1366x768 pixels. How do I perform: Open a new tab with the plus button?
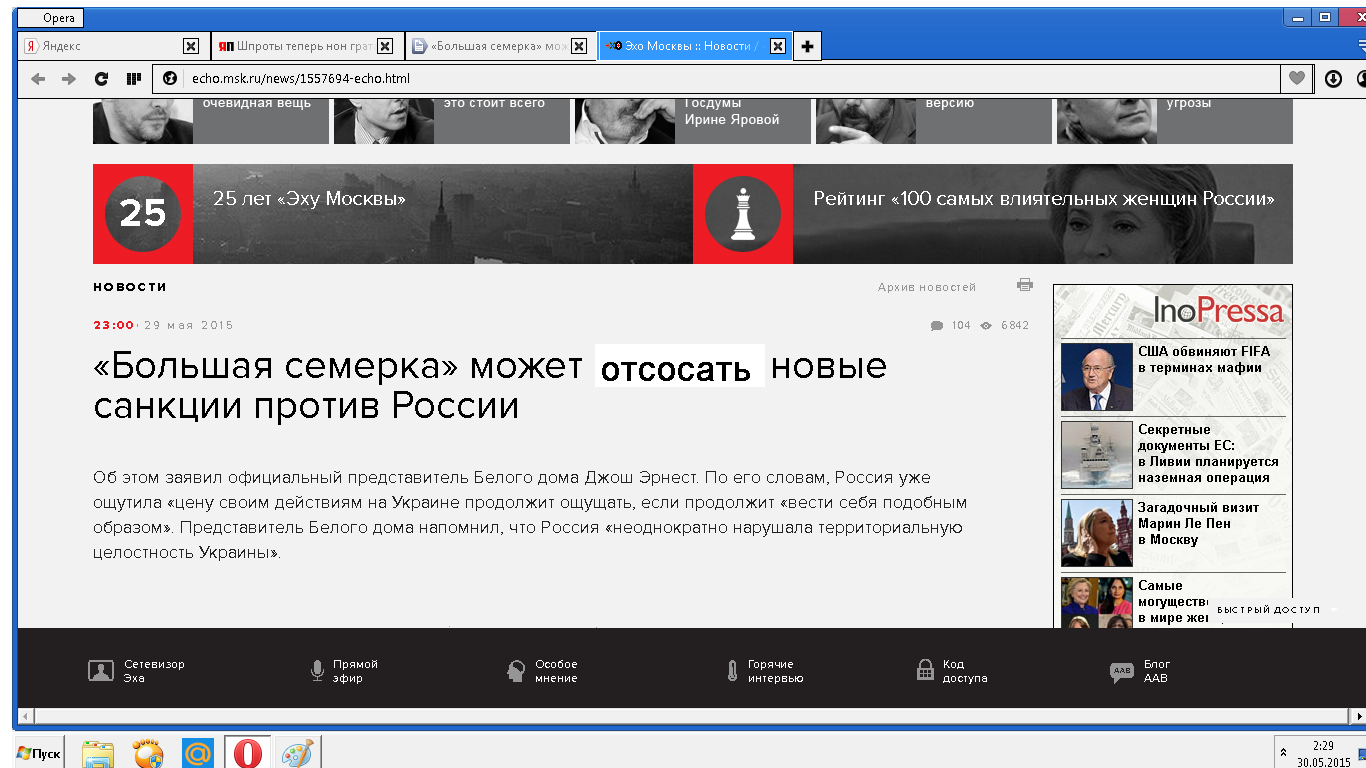[807, 46]
